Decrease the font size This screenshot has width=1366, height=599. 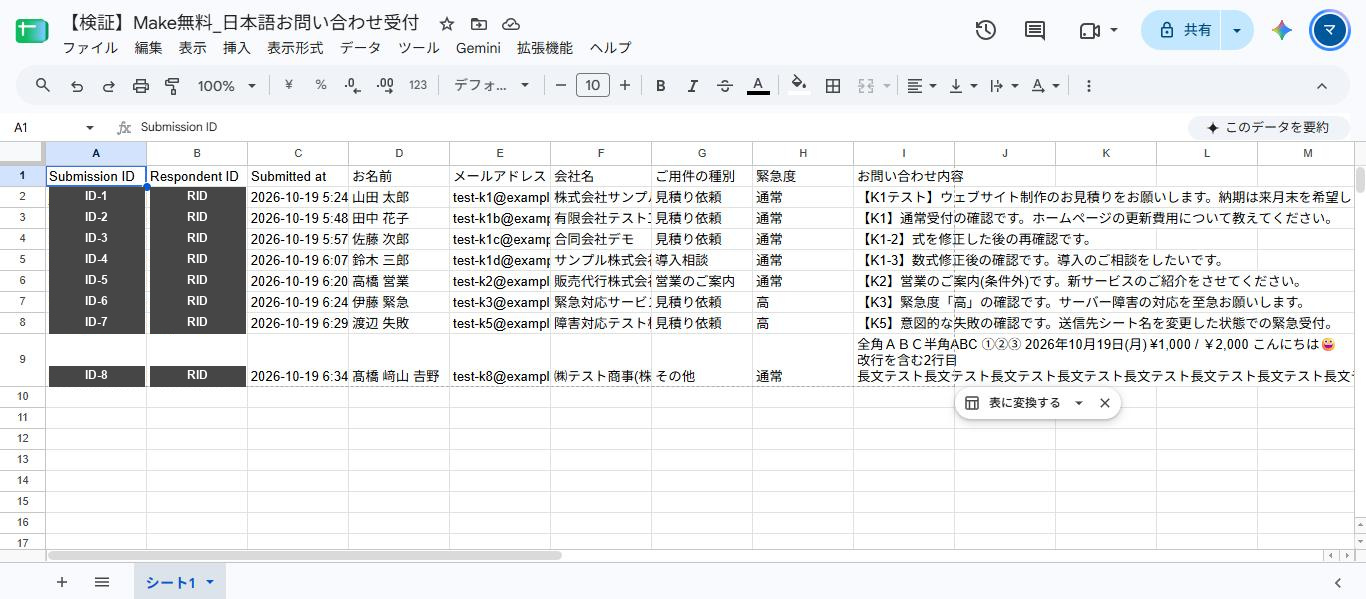[x=561, y=86]
